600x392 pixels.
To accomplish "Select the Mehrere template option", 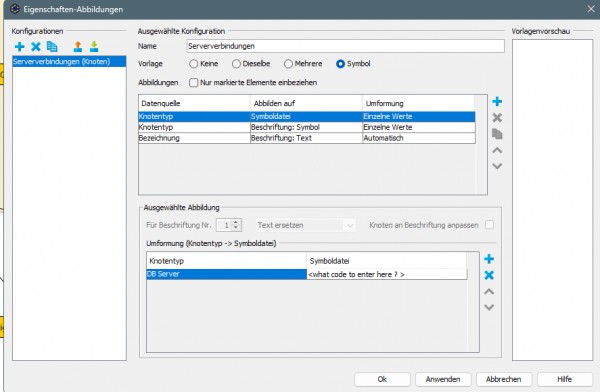I will (x=289, y=64).
